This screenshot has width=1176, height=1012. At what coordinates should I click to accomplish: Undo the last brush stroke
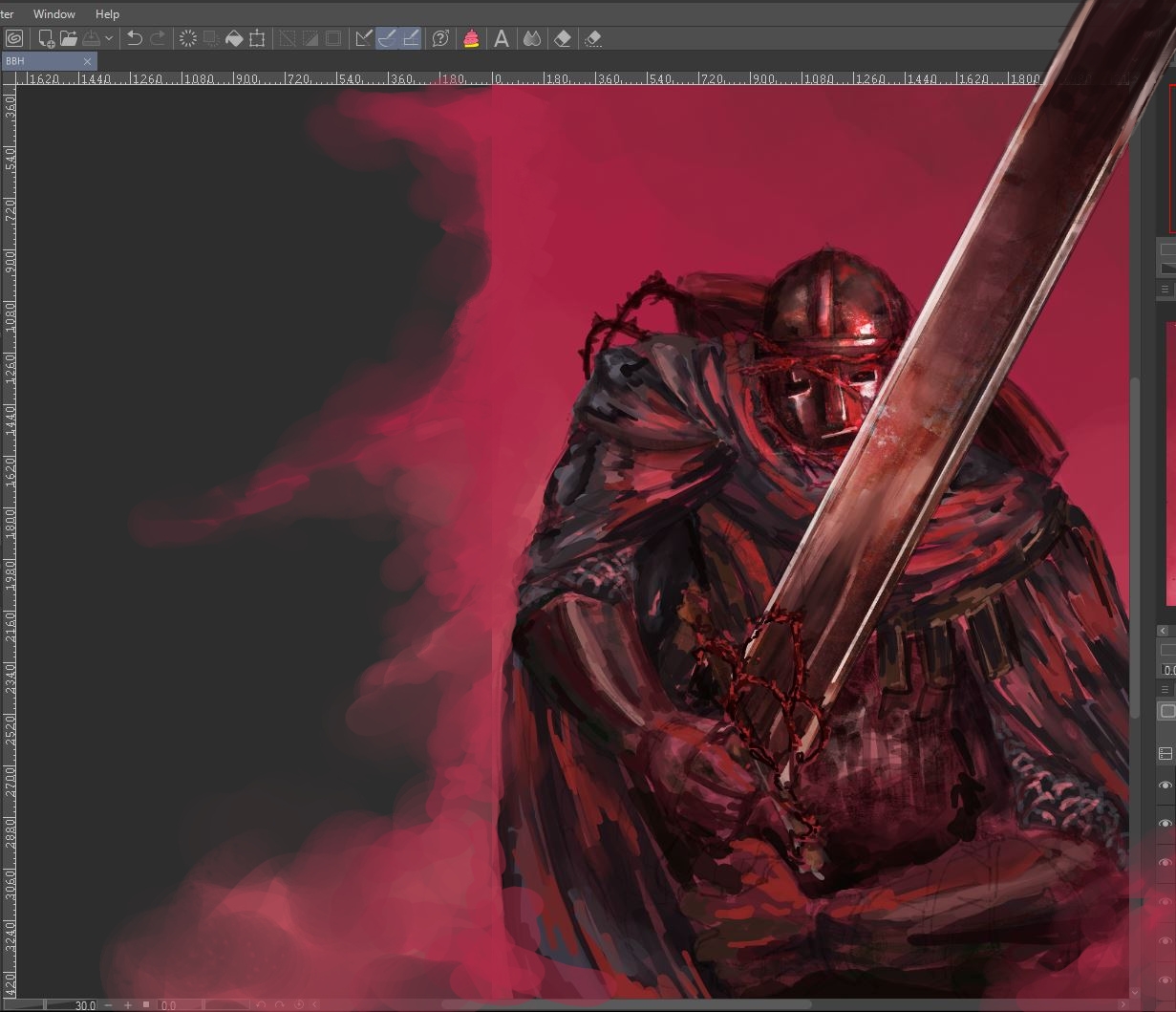point(134,38)
